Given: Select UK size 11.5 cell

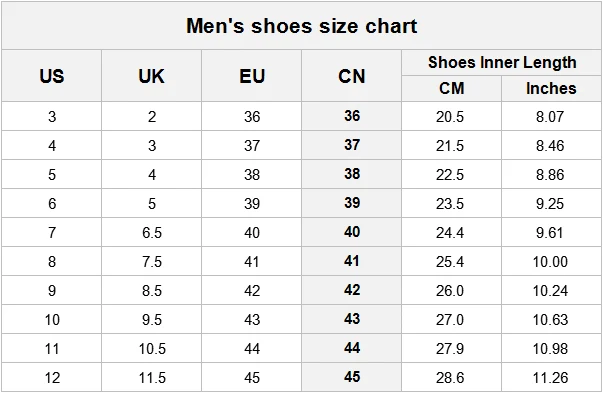Looking at the screenshot, I should coord(152,378).
